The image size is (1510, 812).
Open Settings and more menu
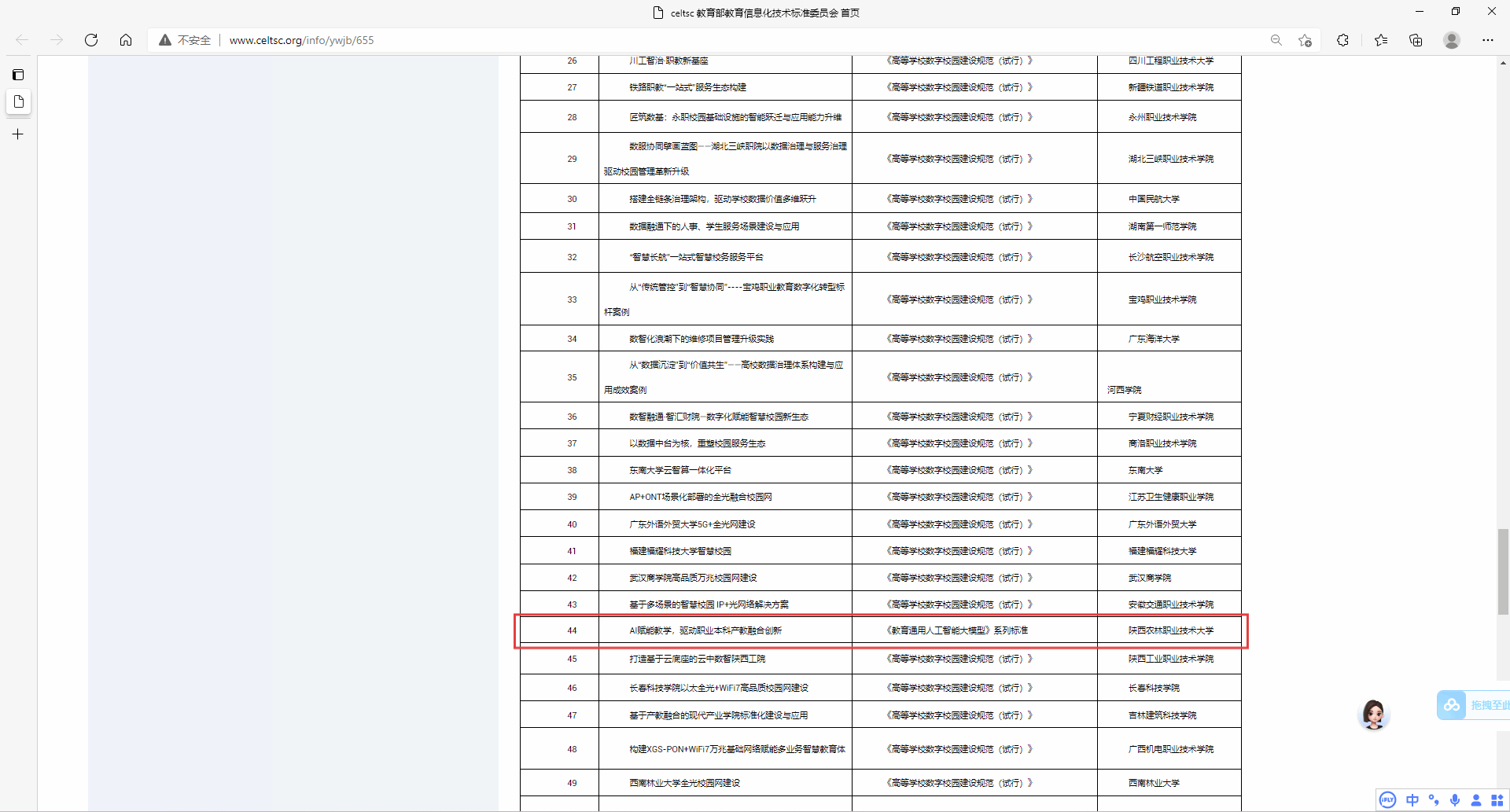(x=1487, y=40)
